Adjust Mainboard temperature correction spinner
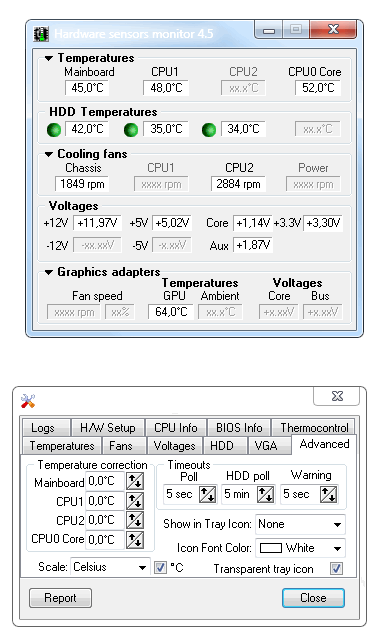This screenshot has height=641, width=385. tap(134, 481)
